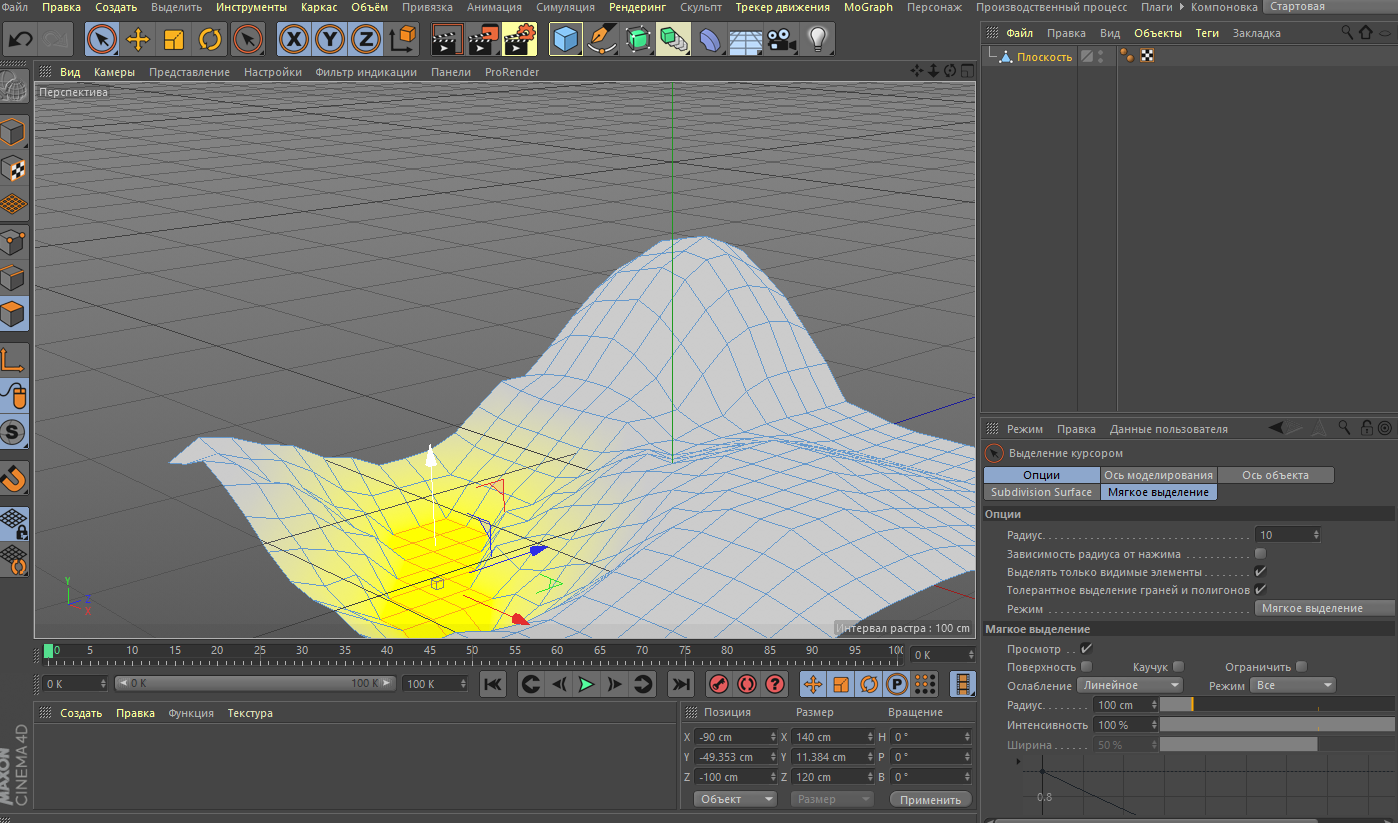Toggle the X axis lock
The height and width of the screenshot is (823, 1398).
[294, 40]
